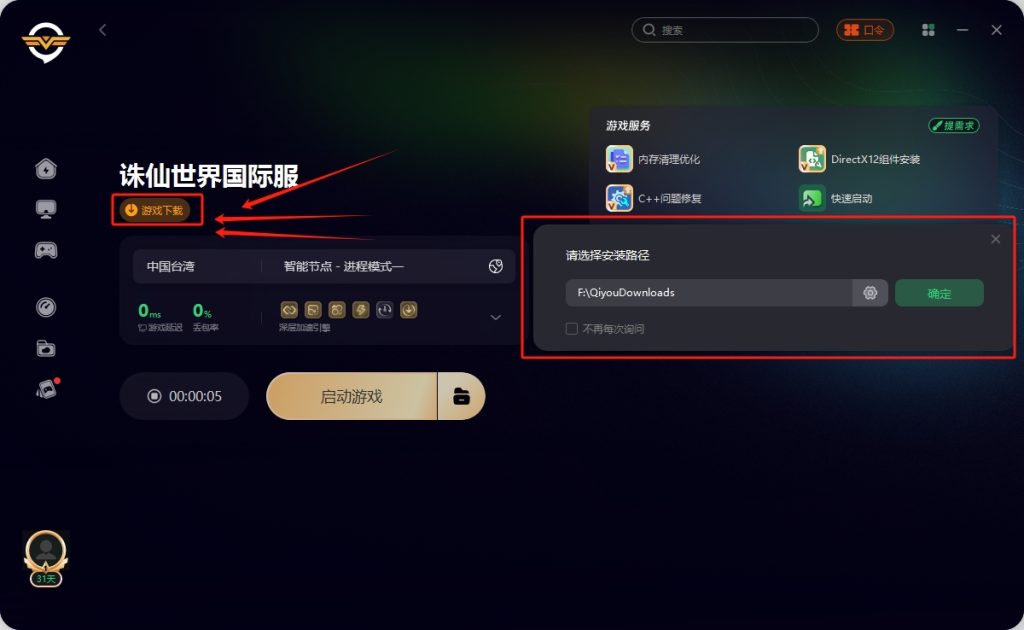
Task: Launch 内存清理优化 service
Action: tap(652, 159)
